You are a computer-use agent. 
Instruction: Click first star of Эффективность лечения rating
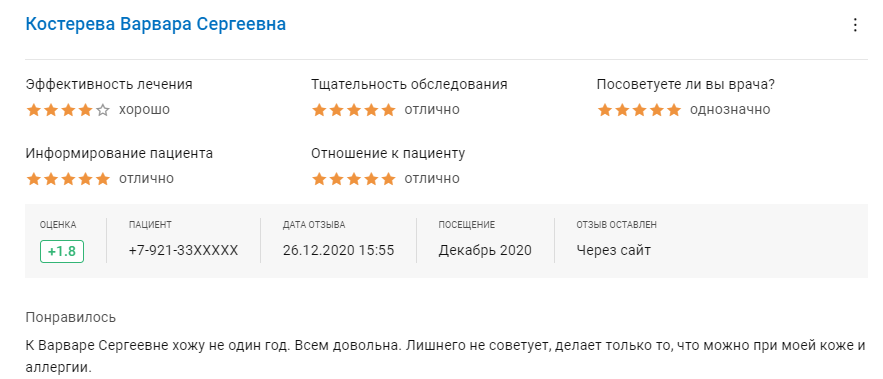click(x=34, y=110)
